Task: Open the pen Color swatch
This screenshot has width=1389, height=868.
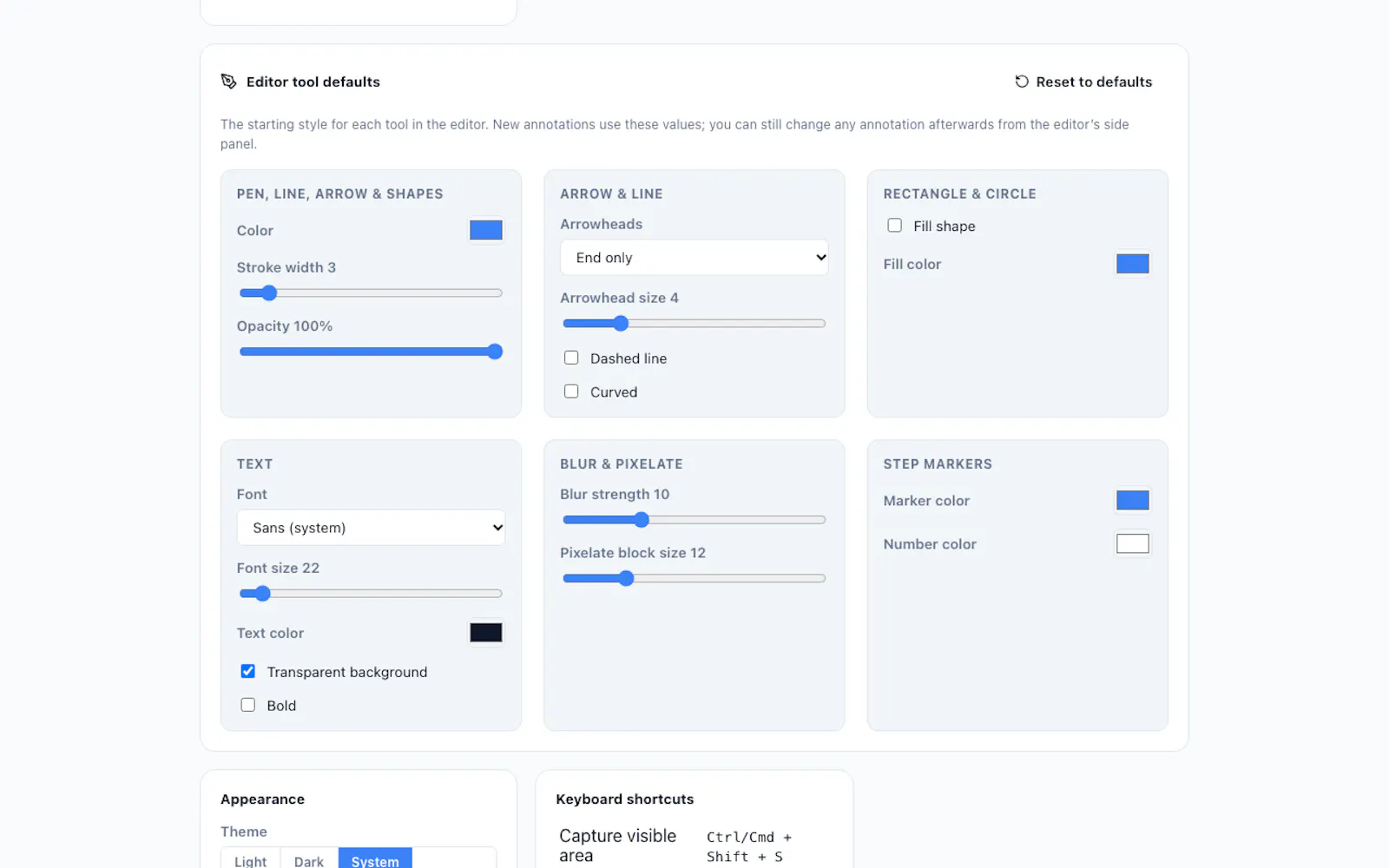Action: [x=486, y=230]
